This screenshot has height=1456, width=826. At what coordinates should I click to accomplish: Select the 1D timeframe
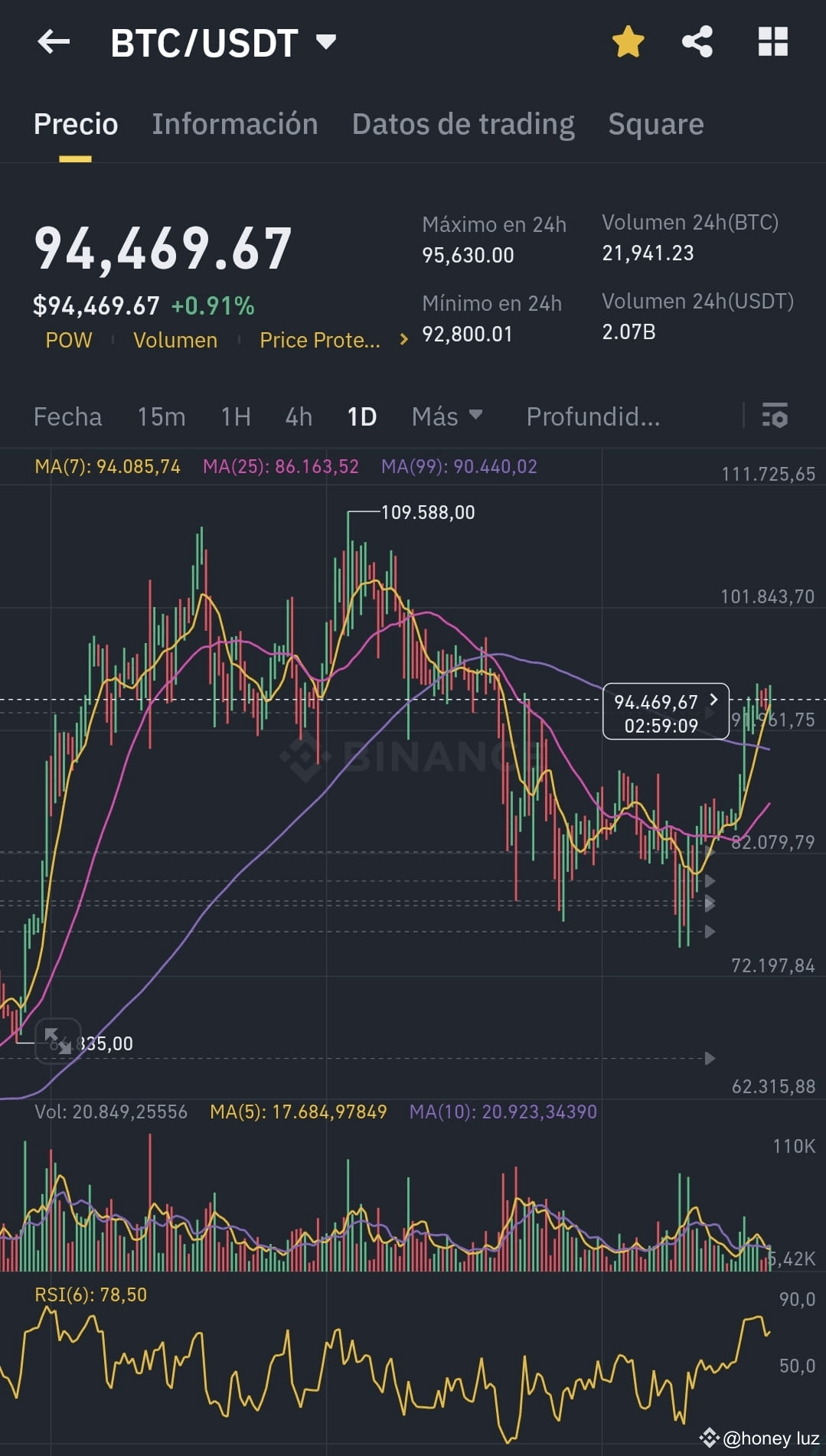[x=362, y=416]
